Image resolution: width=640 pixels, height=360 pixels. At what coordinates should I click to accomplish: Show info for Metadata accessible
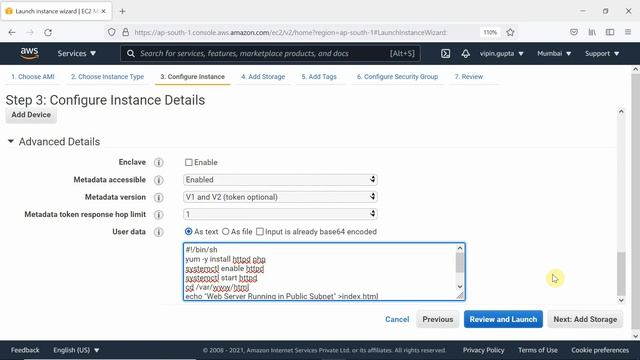(158, 180)
